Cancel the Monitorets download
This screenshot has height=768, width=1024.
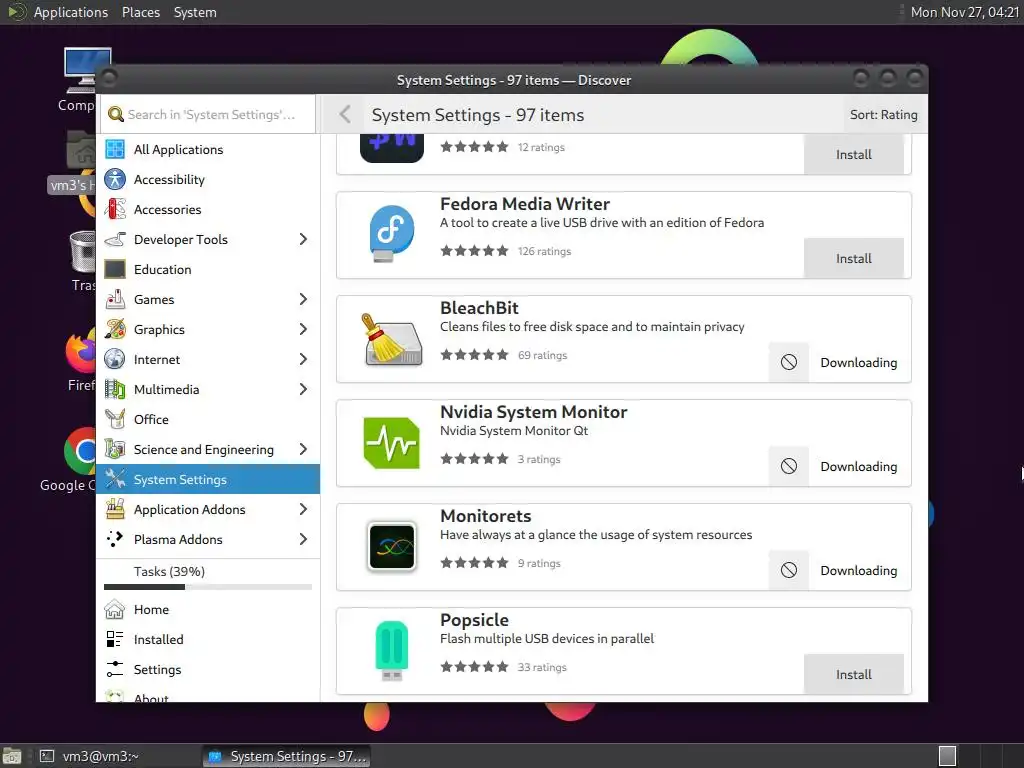789,570
